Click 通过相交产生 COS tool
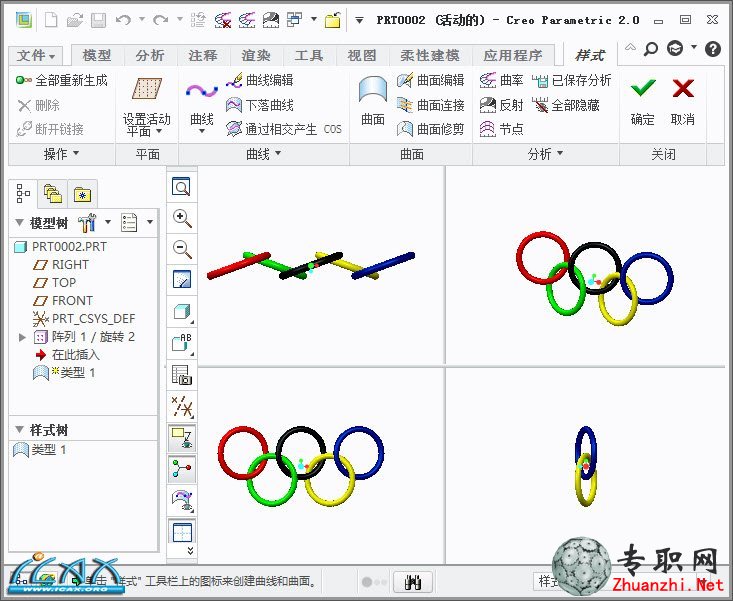 point(284,129)
